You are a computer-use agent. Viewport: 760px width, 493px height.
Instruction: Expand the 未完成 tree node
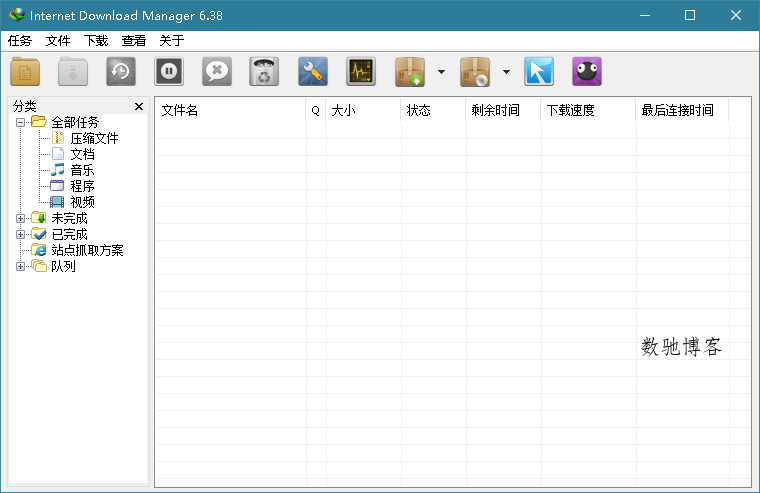[x=20, y=218]
